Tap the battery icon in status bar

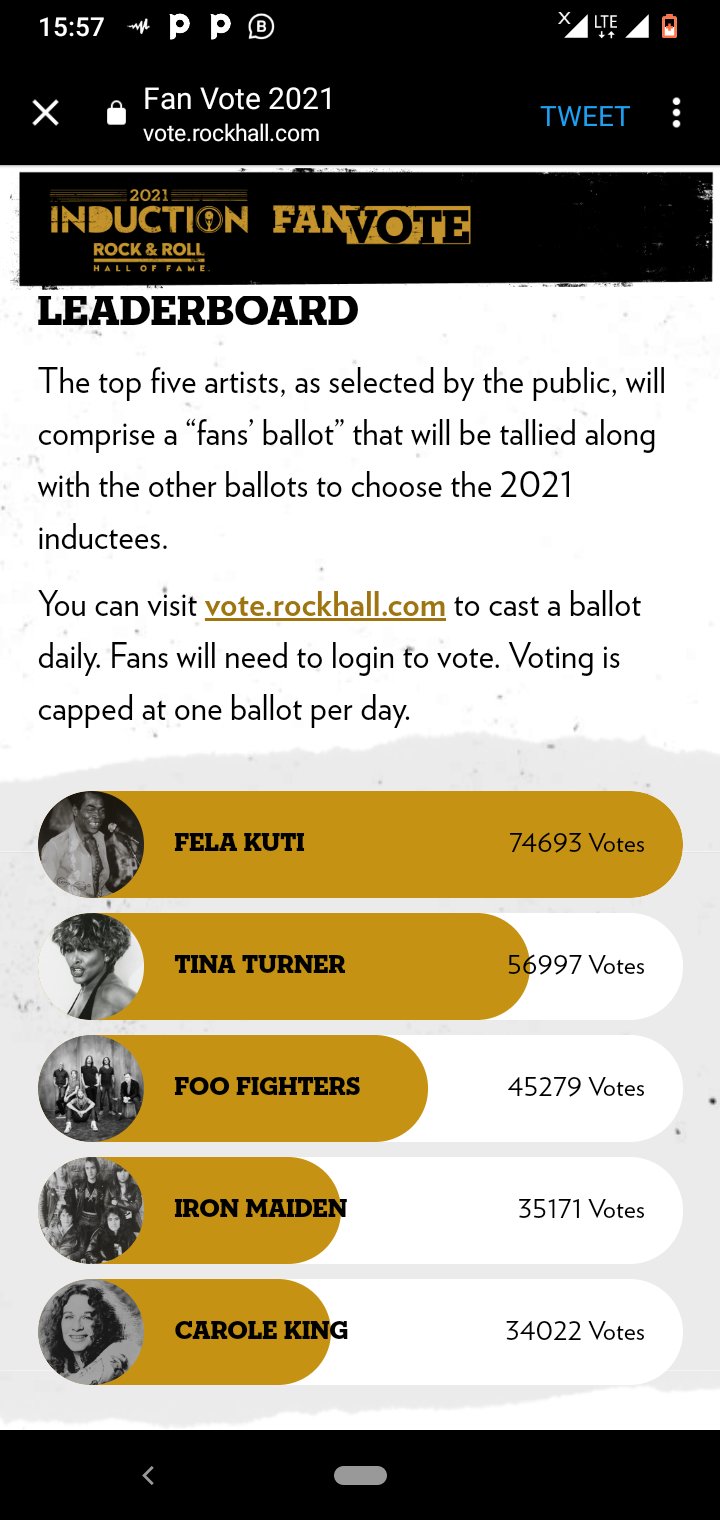(x=669, y=27)
